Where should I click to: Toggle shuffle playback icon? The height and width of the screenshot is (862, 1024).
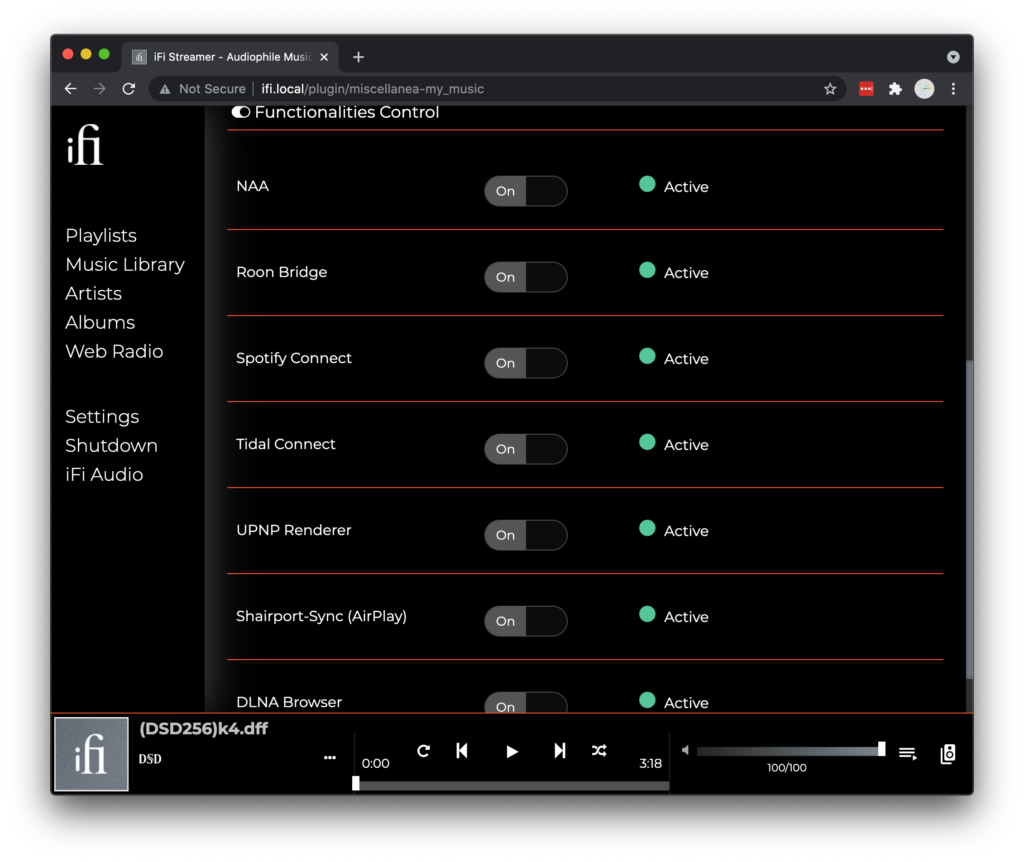[599, 751]
